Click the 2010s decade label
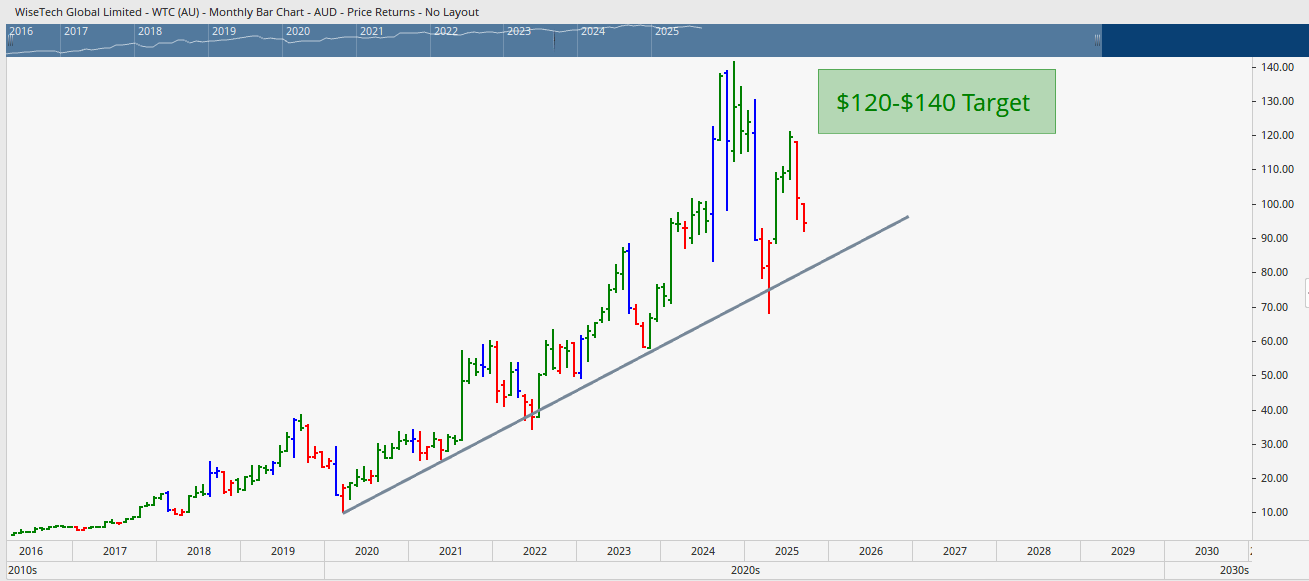The width and height of the screenshot is (1309, 581). [22, 570]
